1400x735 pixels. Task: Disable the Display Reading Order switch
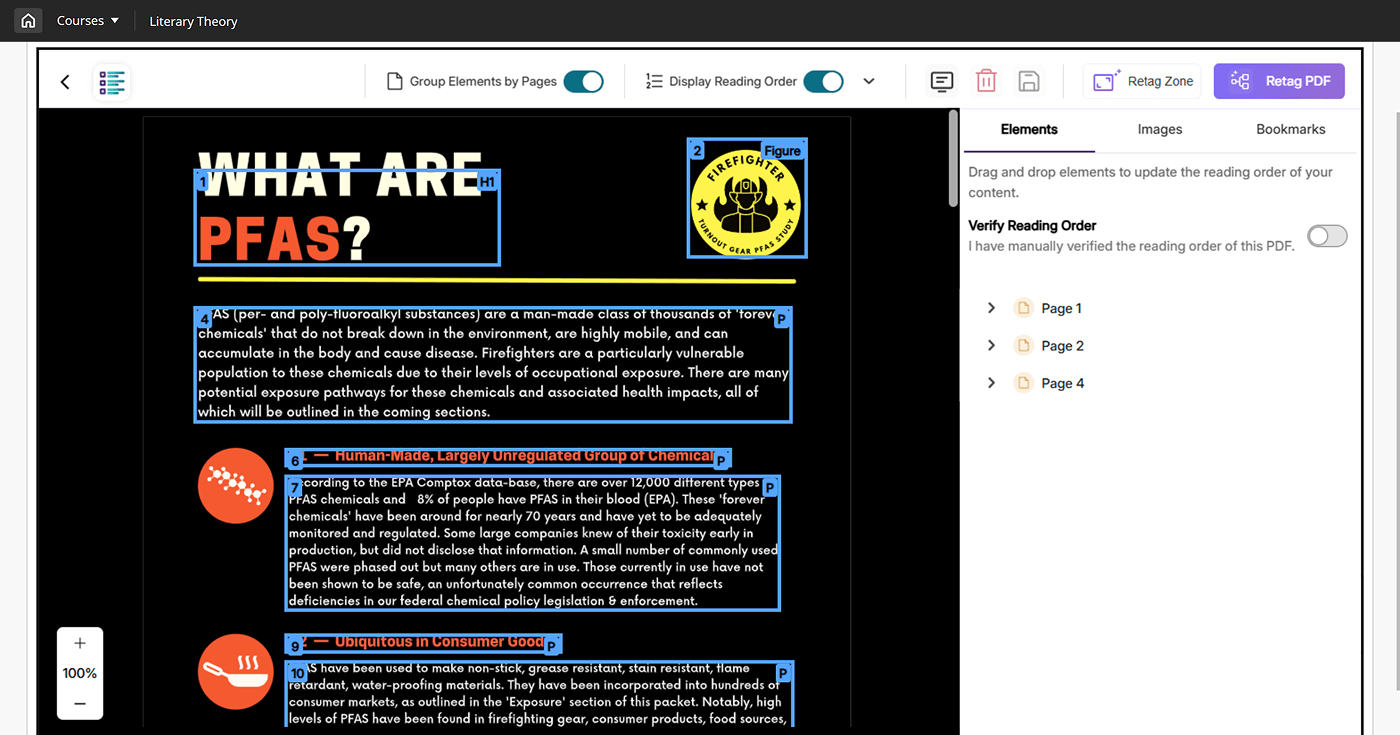coord(823,82)
